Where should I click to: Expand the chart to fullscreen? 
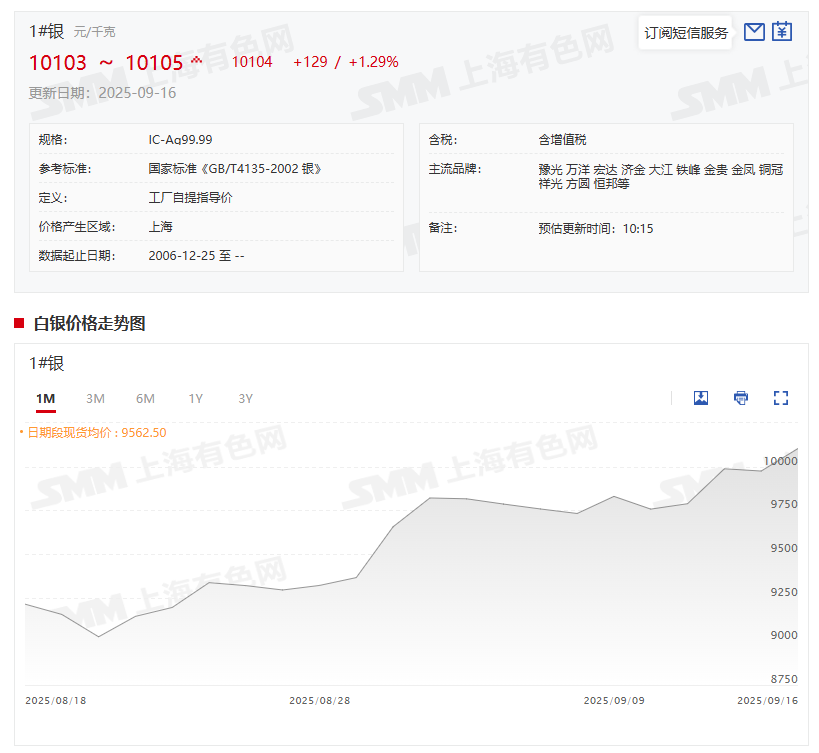point(781,398)
